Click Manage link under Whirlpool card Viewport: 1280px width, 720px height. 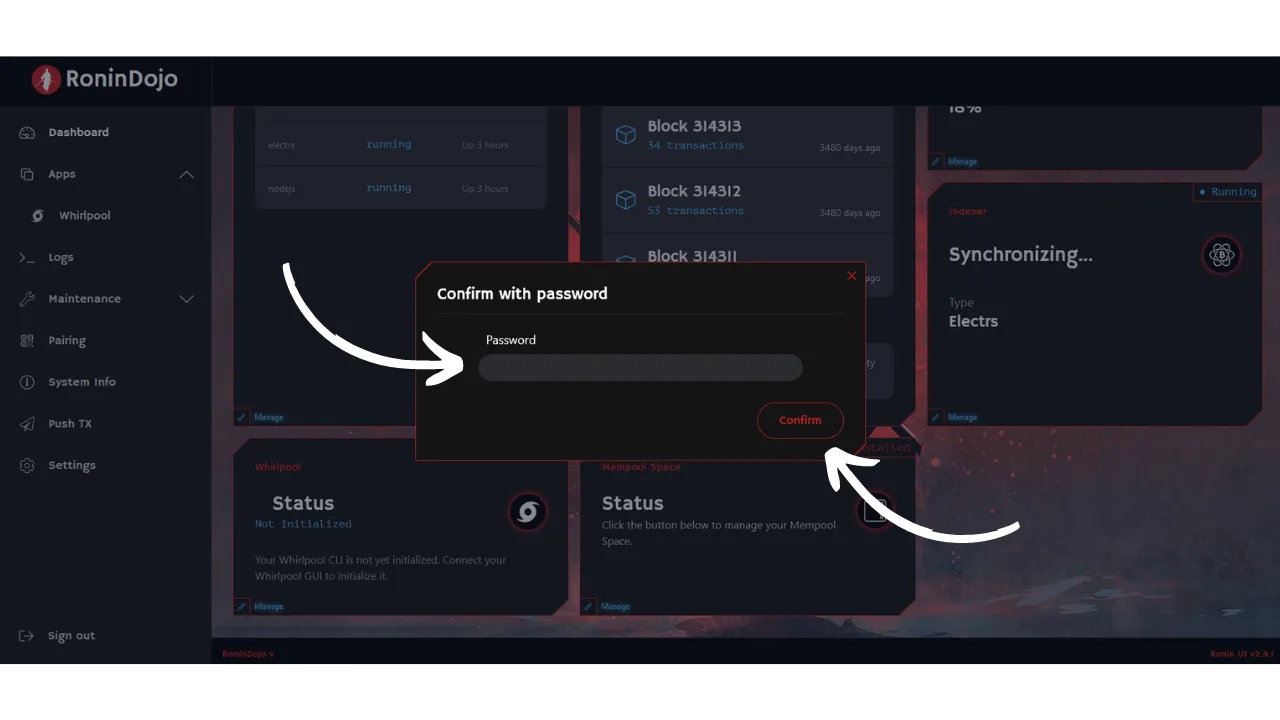coord(268,606)
